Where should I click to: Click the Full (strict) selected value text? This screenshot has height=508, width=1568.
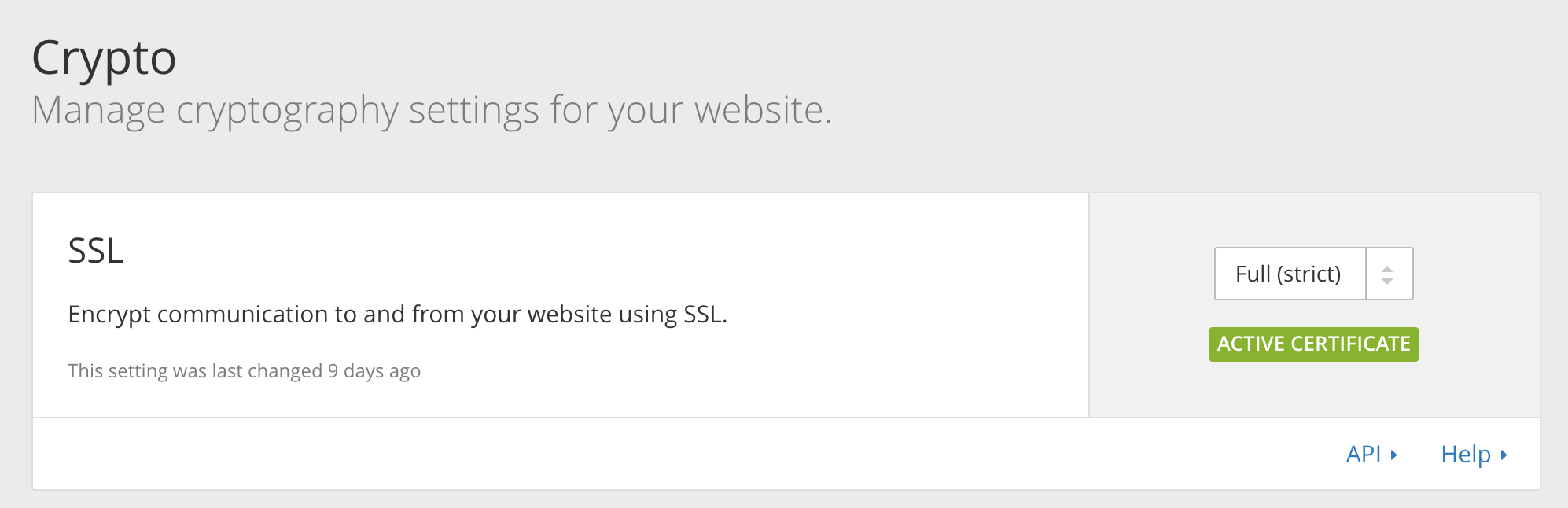tap(1287, 274)
